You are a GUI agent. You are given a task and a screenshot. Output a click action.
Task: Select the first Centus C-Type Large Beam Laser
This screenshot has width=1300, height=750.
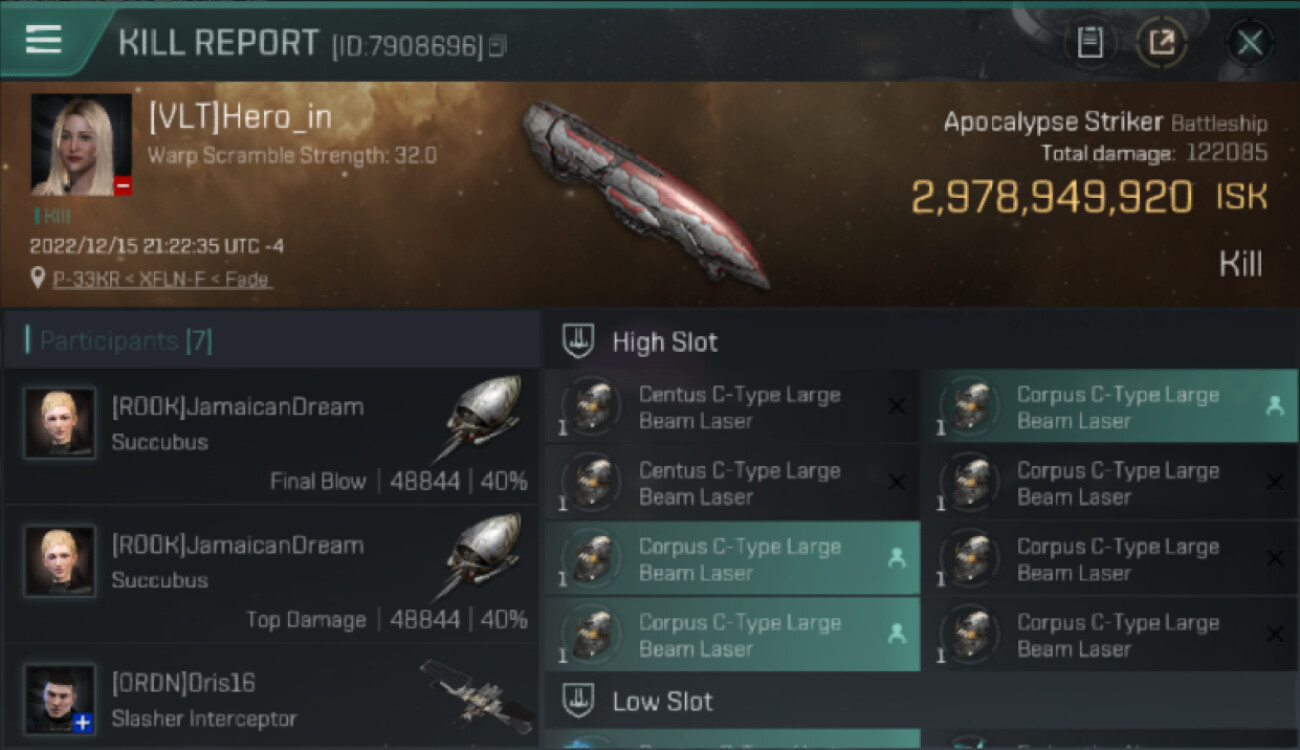[732, 407]
